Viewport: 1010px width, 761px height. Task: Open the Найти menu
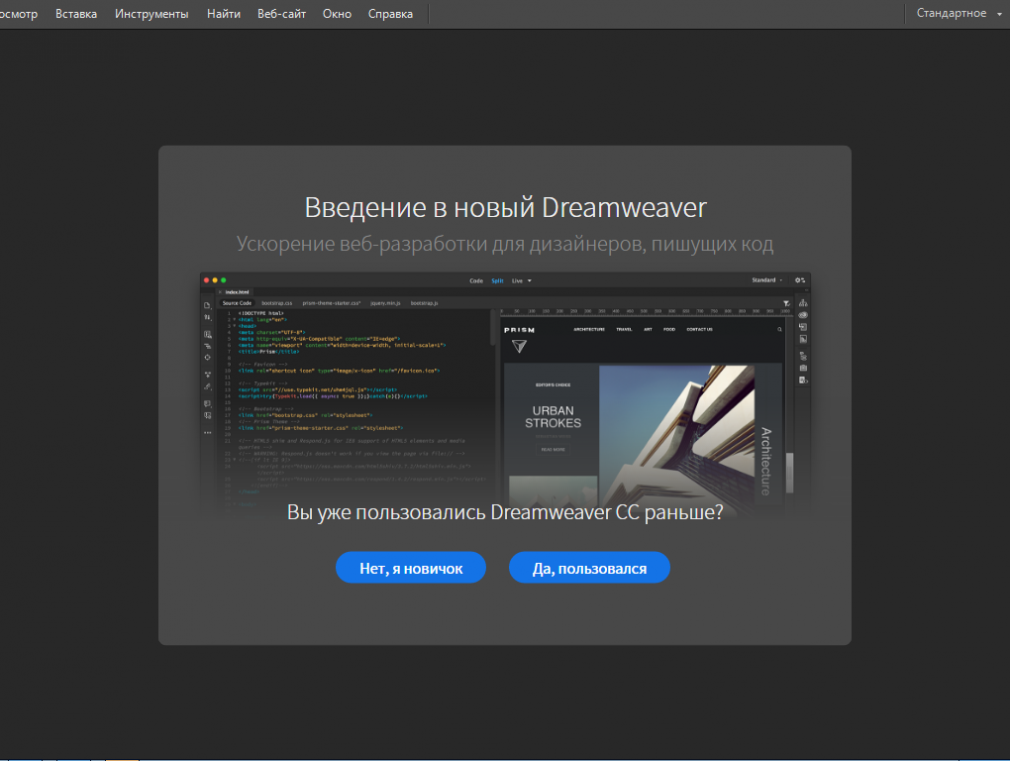click(x=224, y=14)
